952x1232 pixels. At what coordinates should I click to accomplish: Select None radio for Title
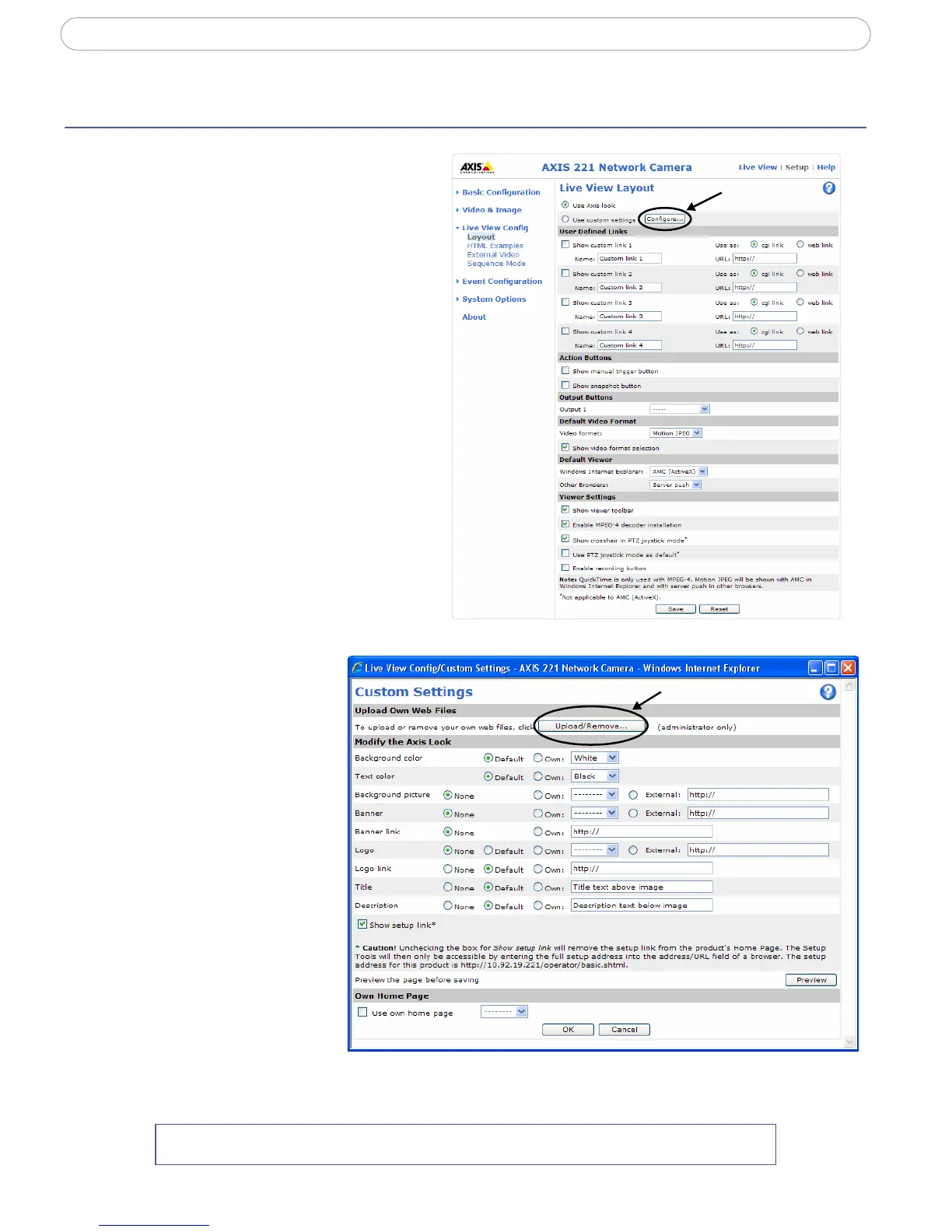coord(448,887)
